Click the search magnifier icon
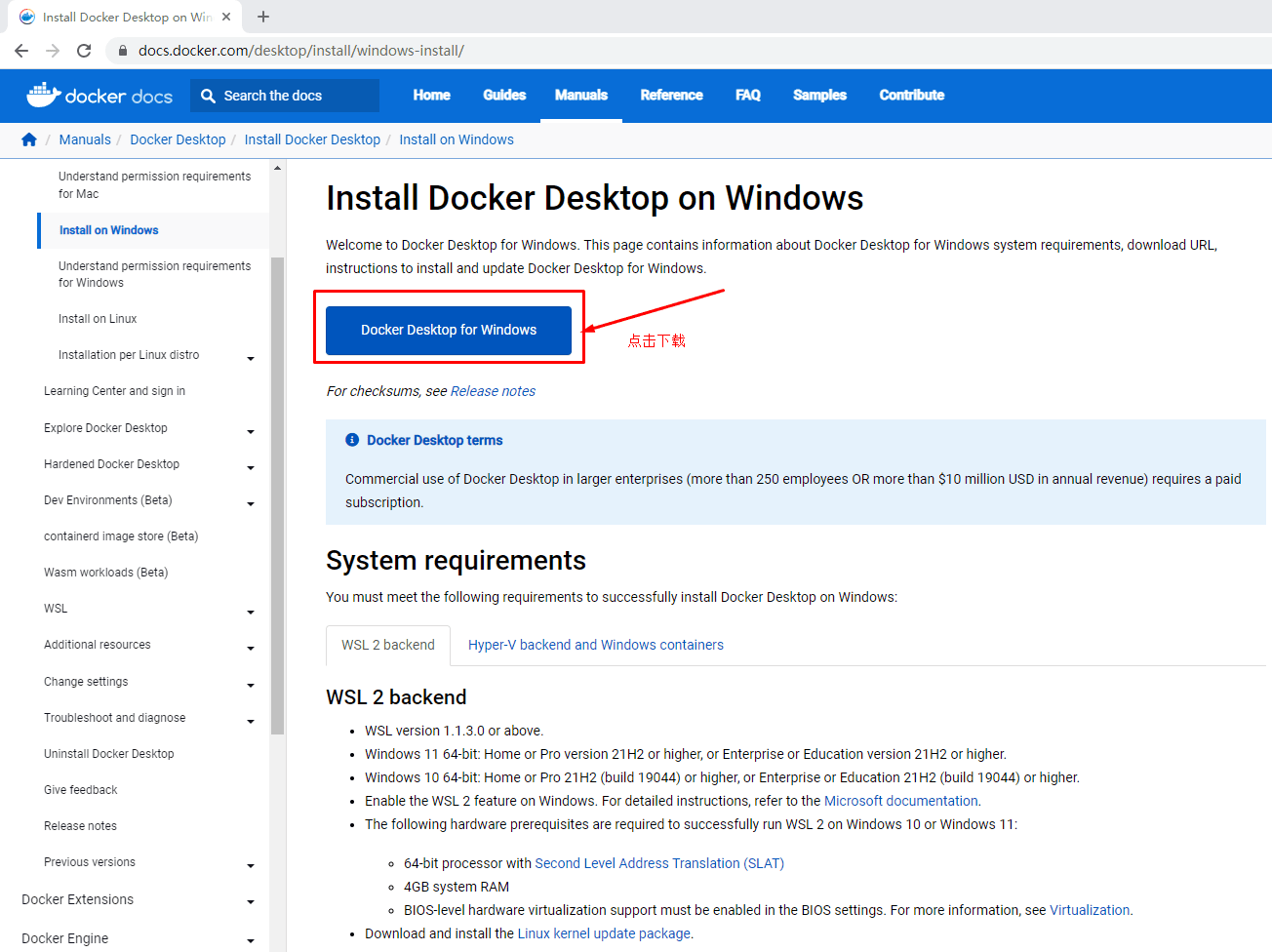The height and width of the screenshot is (952, 1272). pyautogui.click(x=208, y=96)
